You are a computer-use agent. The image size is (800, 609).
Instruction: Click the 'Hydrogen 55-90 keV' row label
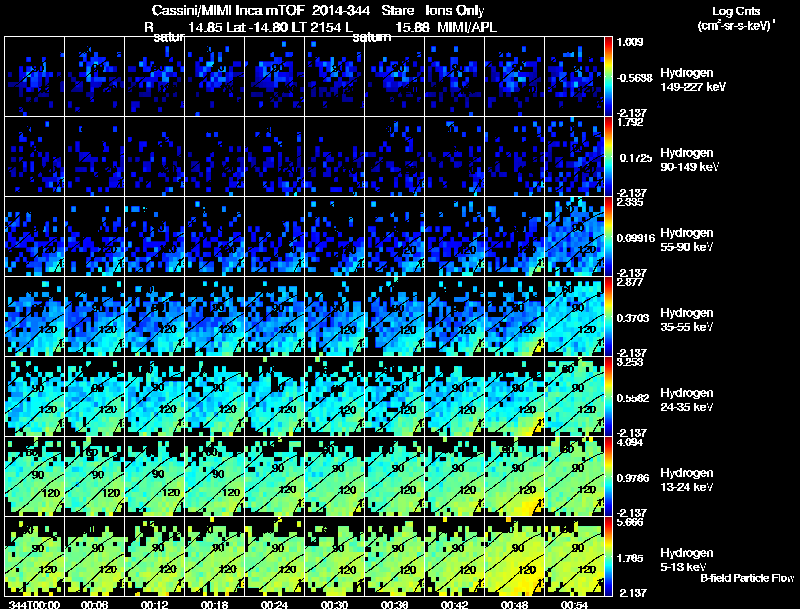click(x=687, y=240)
